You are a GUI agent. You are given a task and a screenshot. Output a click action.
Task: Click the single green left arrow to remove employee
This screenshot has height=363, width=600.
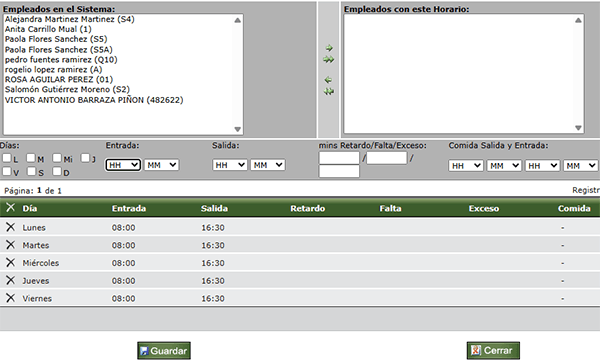[328, 80]
